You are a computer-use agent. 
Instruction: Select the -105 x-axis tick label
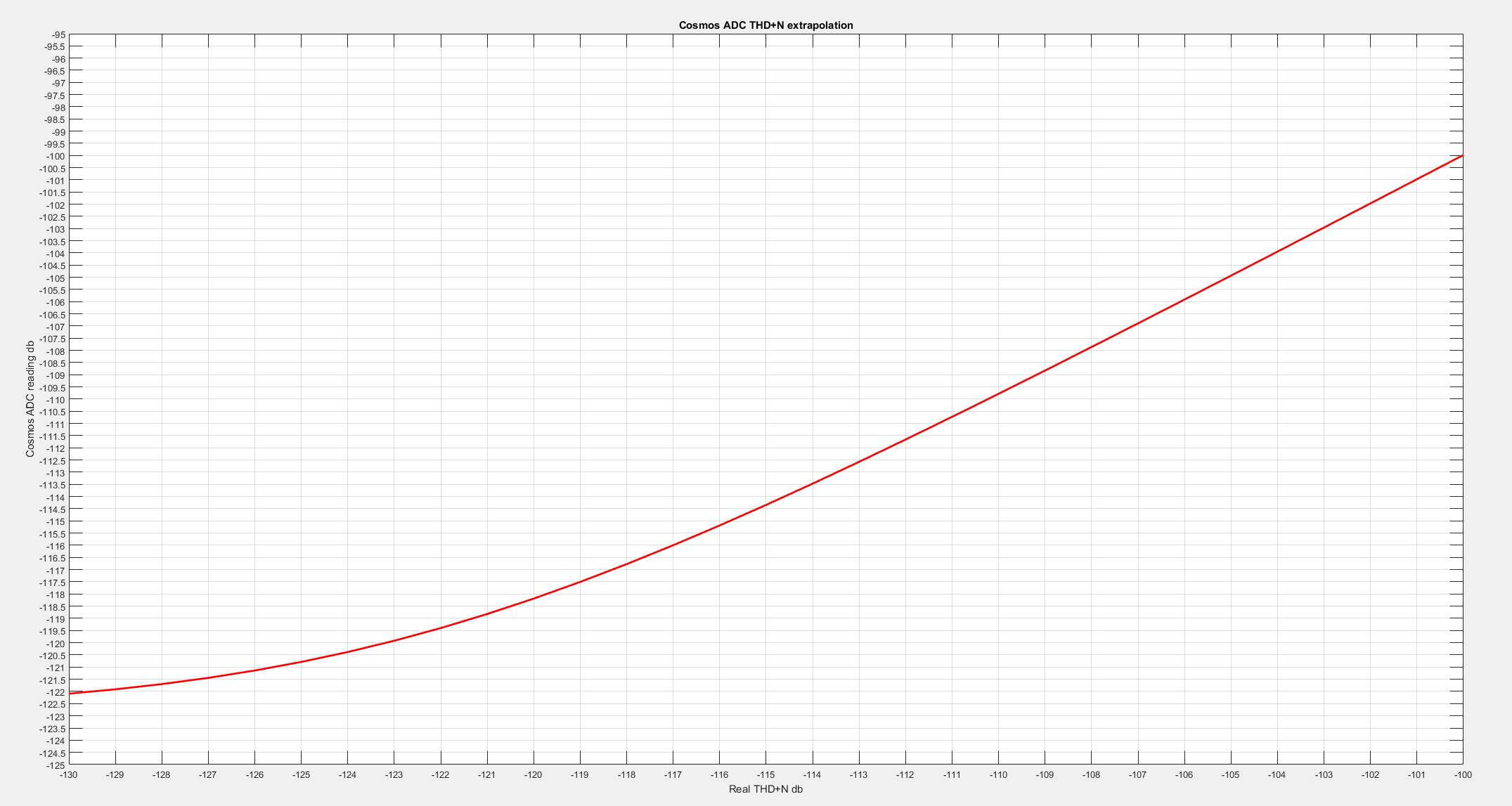[1230, 774]
